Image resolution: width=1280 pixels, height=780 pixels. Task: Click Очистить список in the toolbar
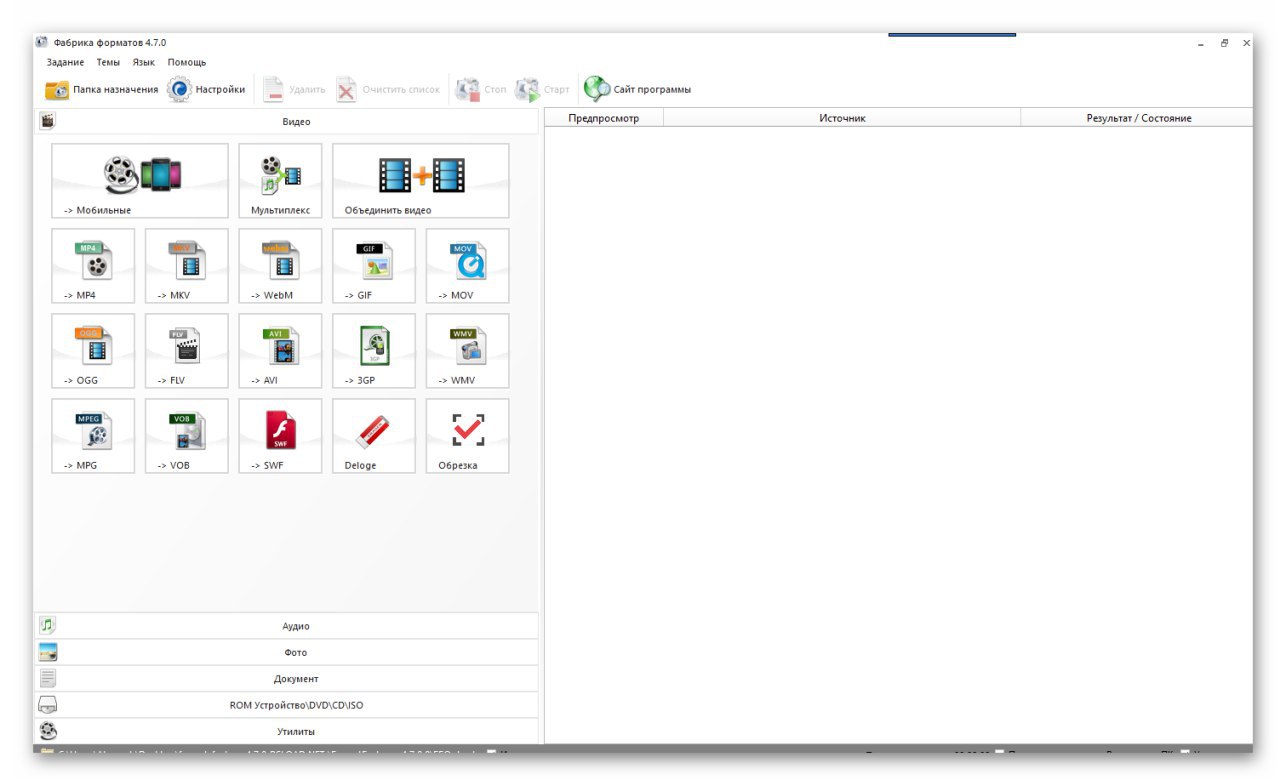(x=388, y=90)
